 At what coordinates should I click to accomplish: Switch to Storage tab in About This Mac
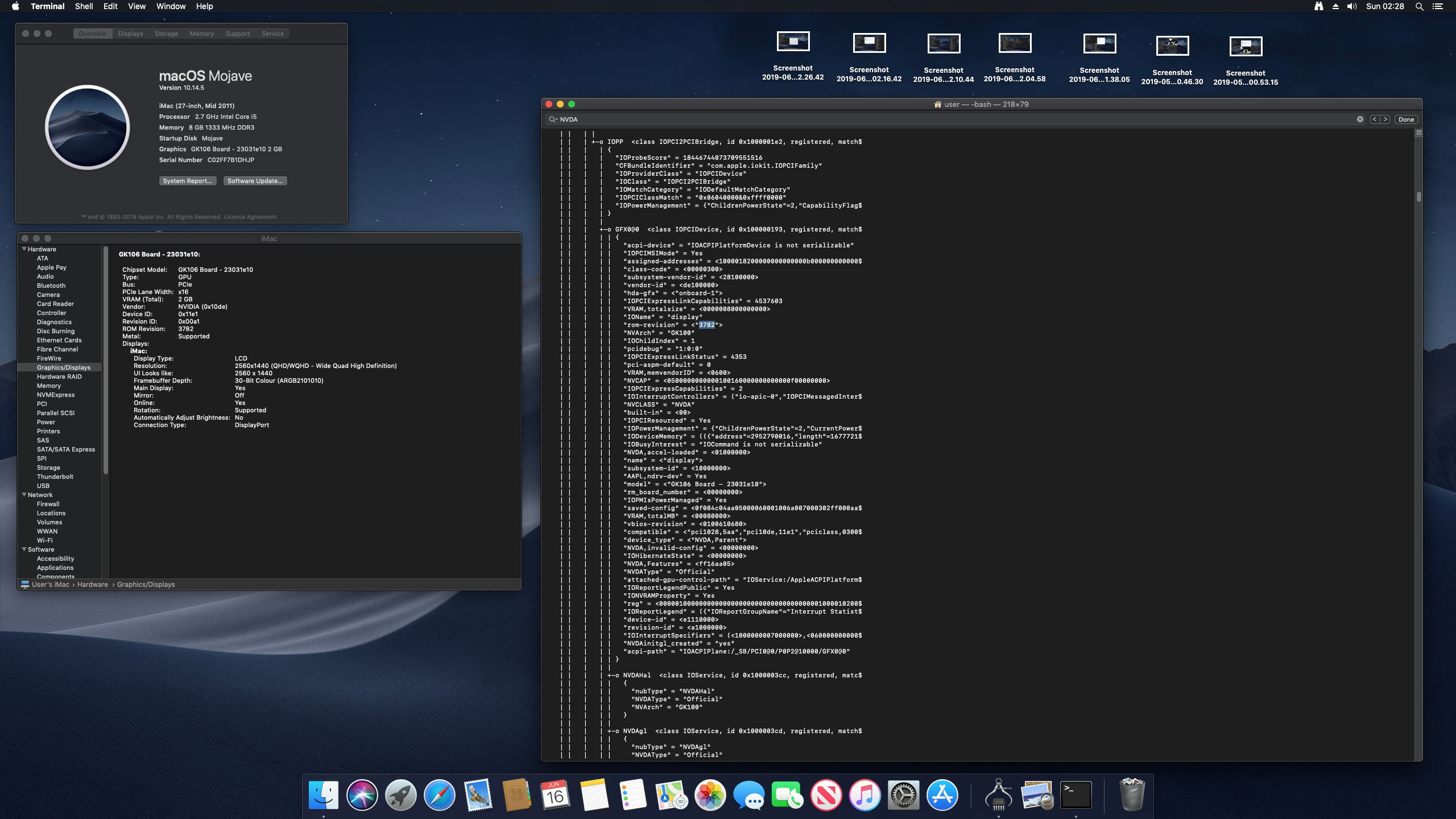166,34
